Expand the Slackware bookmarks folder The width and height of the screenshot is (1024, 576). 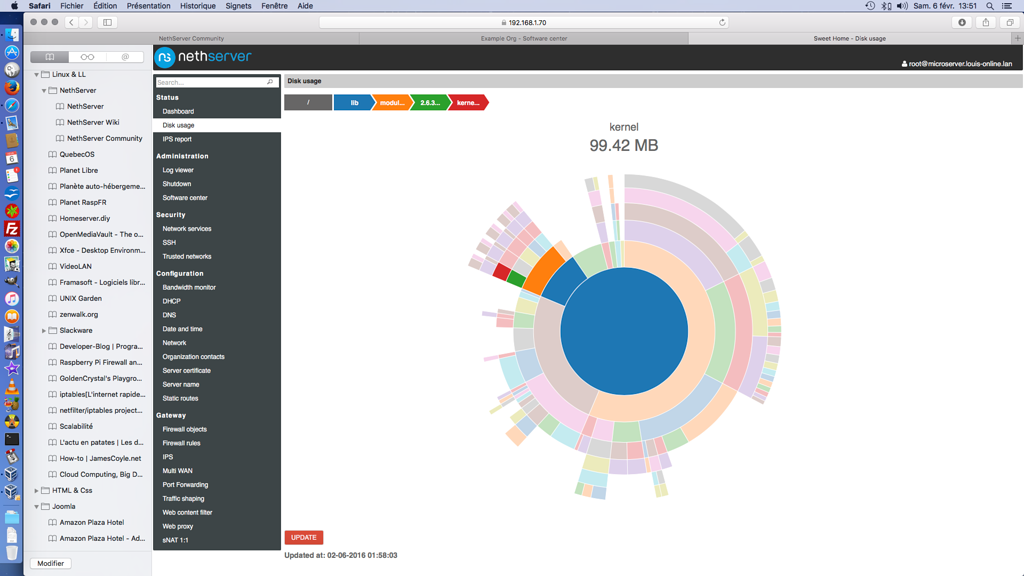point(44,330)
